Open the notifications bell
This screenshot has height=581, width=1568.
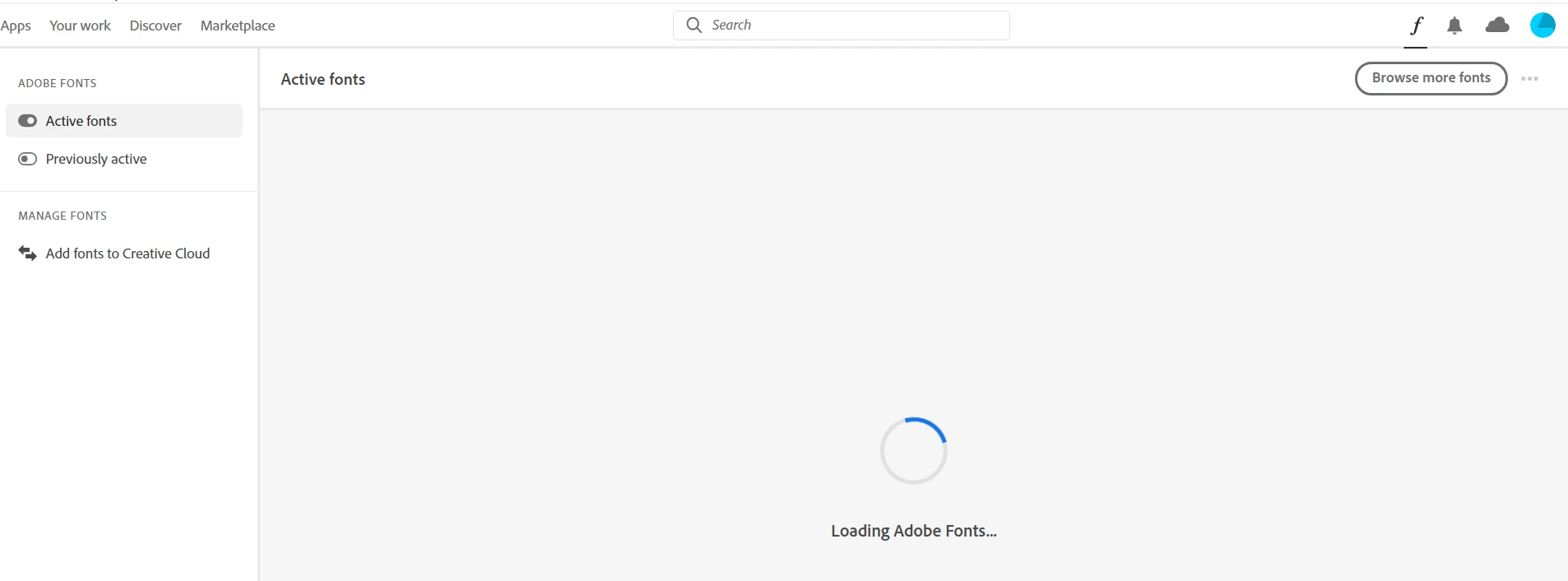pyautogui.click(x=1454, y=26)
